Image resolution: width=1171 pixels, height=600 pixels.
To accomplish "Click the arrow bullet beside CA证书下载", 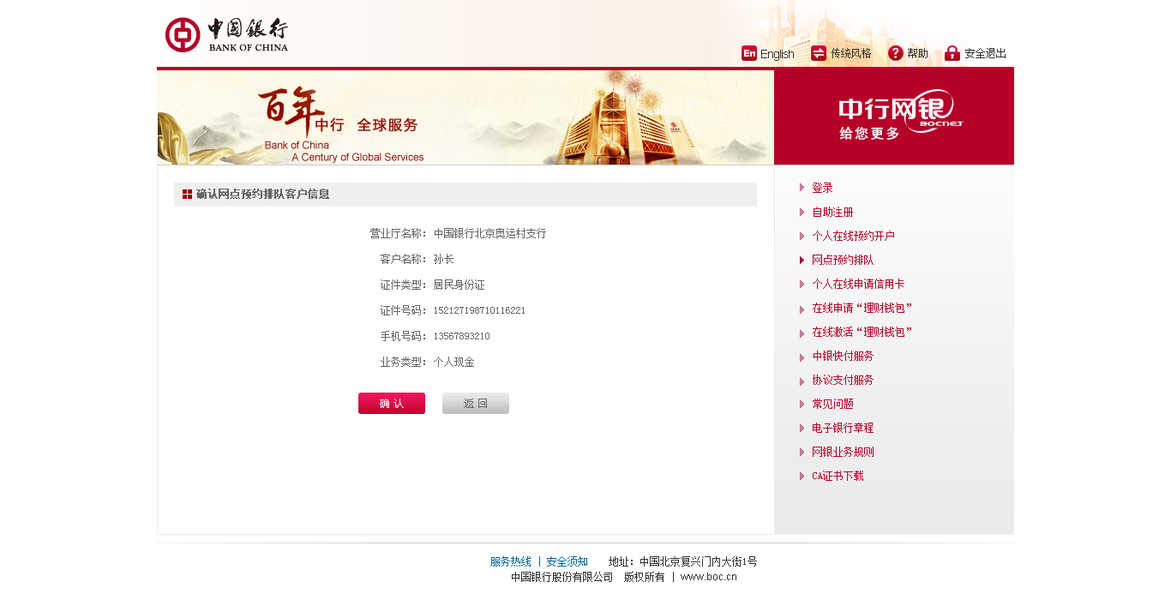I will [x=802, y=476].
